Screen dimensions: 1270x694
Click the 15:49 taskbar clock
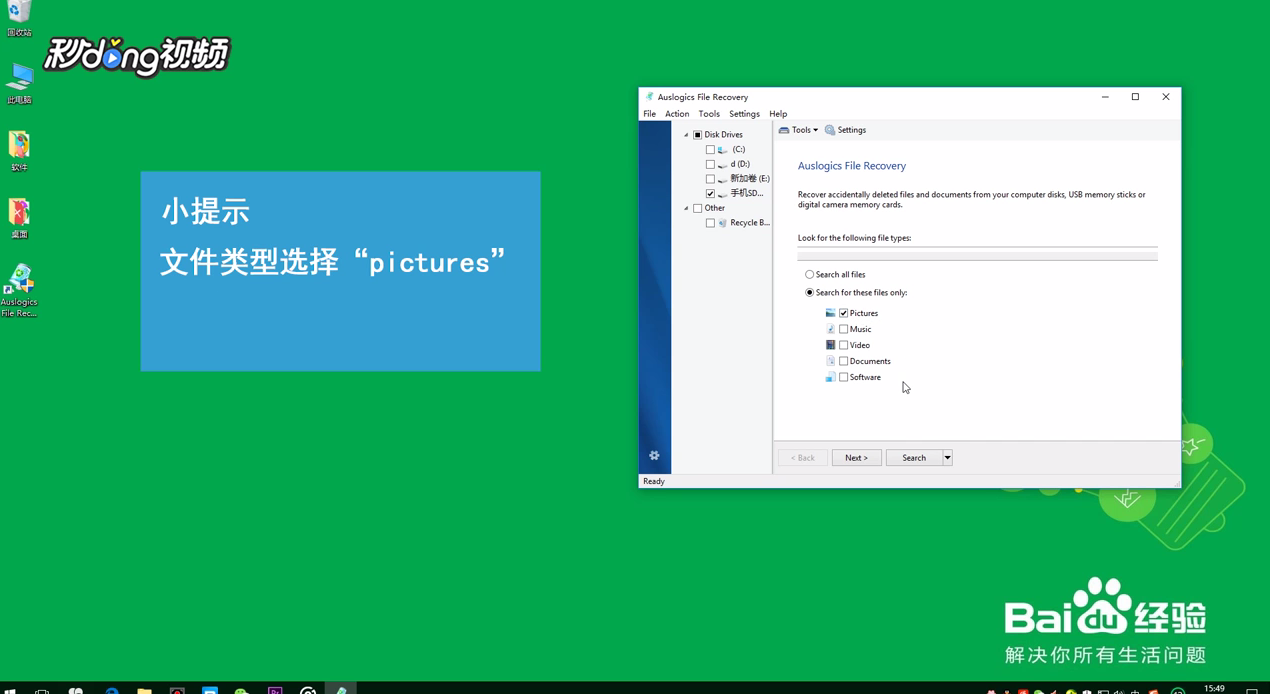click(1214, 688)
